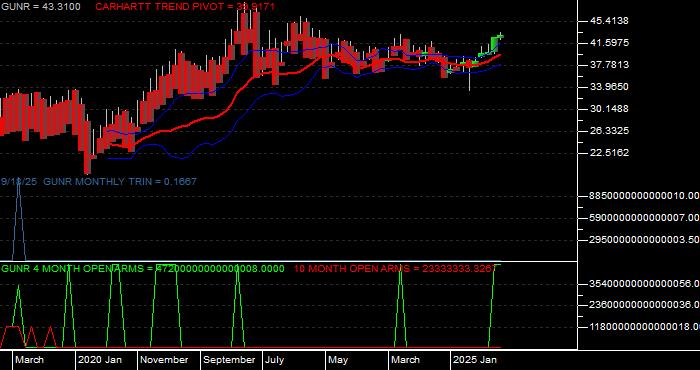Click the May date axis label
Screen dimensions: 700x370
(x=339, y=360)
